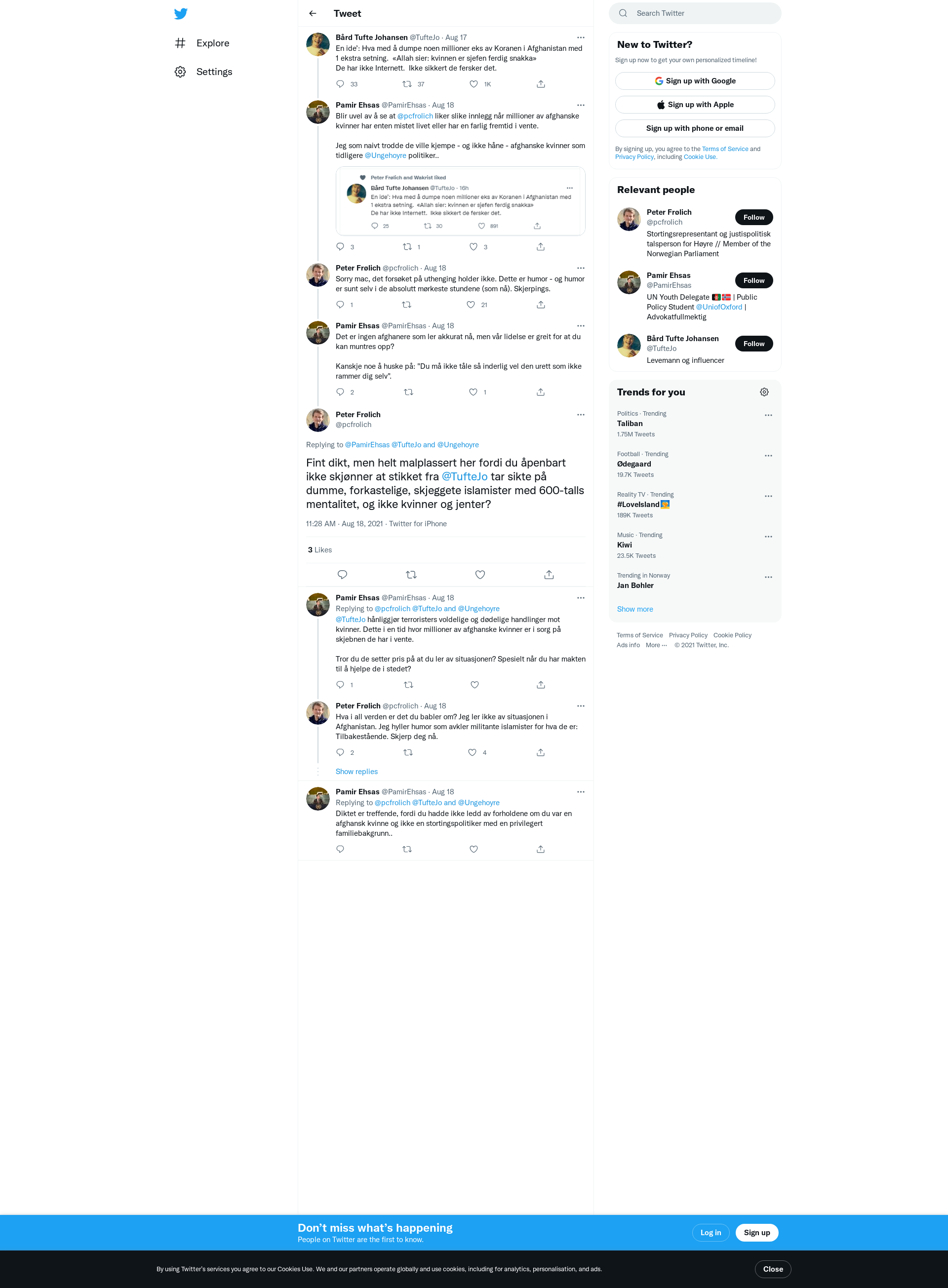Open Trends for you settings gear
This screenshot has width=948, height=1288.
(x=764, y=392)
